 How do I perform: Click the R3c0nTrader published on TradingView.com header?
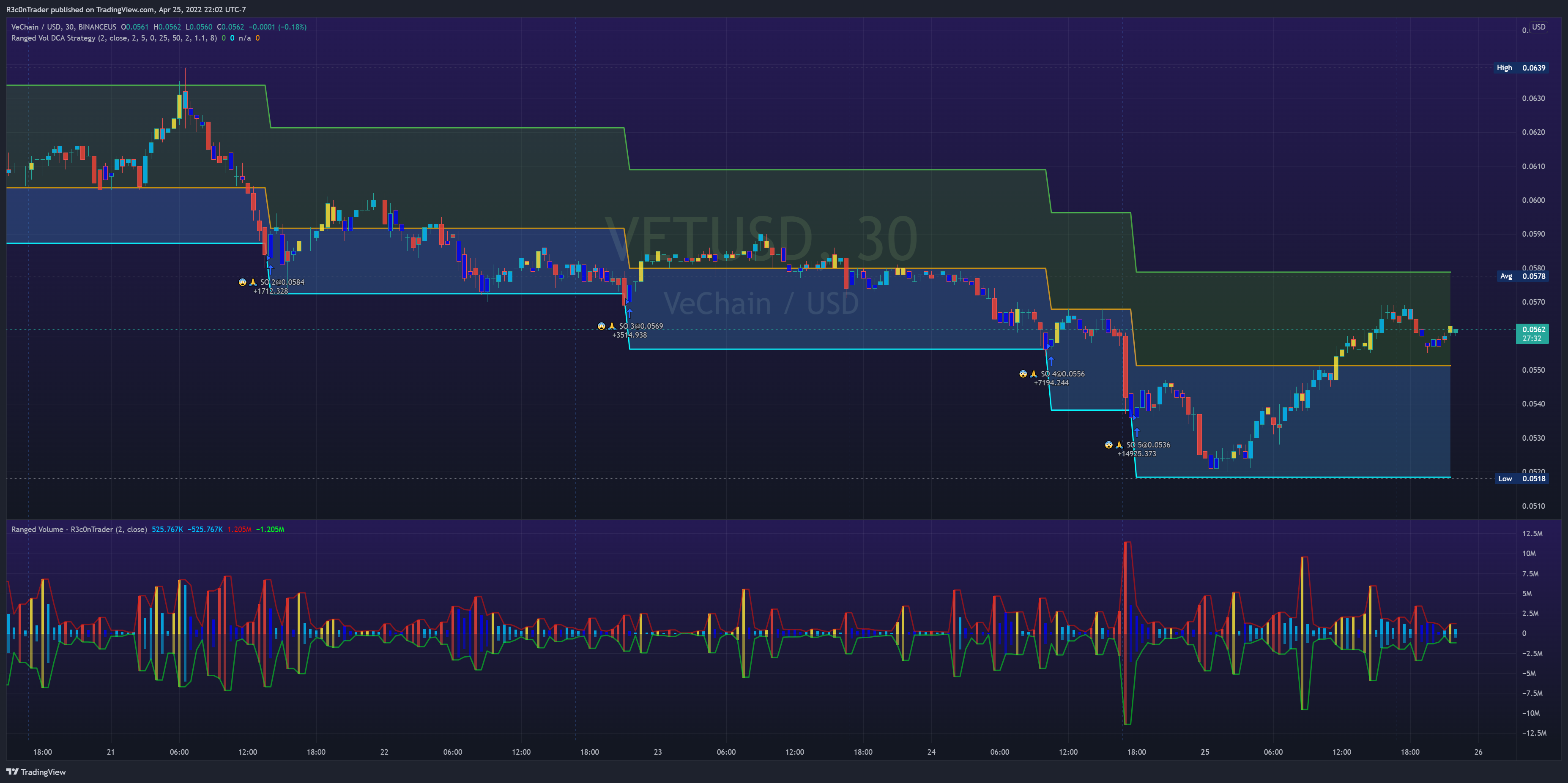point(126,9)
